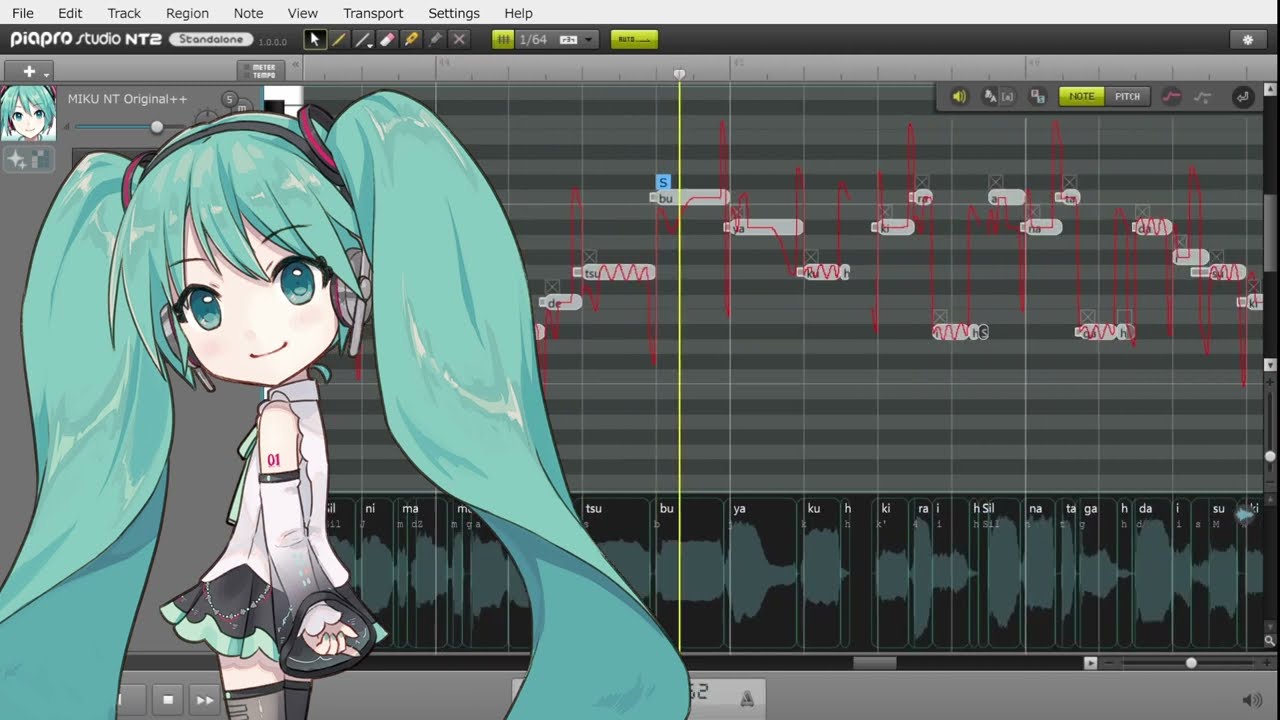Click the MIKU NT Original++ track name

pyautogui.click(x=127, y=99)
